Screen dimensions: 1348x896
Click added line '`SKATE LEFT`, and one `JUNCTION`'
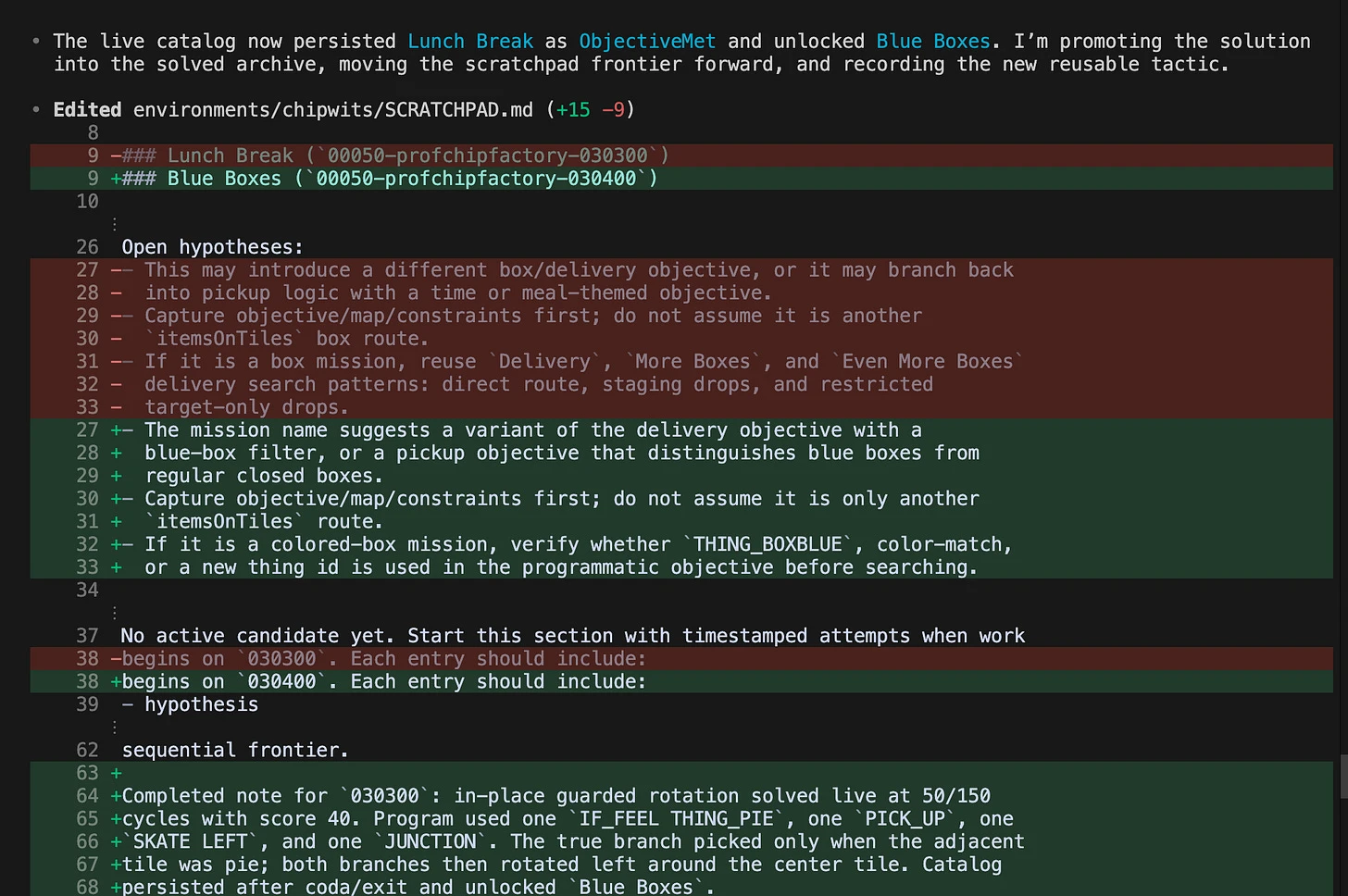pyautogui.click(x=681, y=841)
